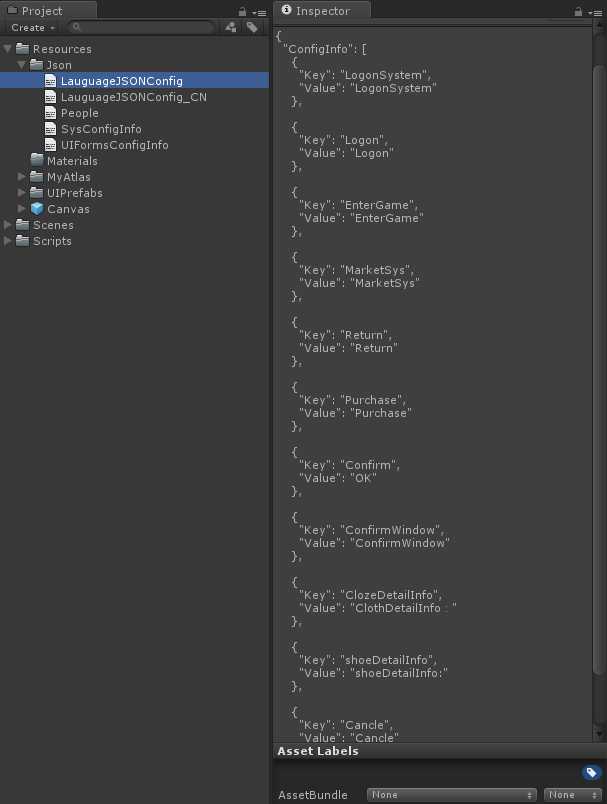This screenshot has width=607, height=804.
Task: Expand the MyAtlas folder
Action: 22,176
